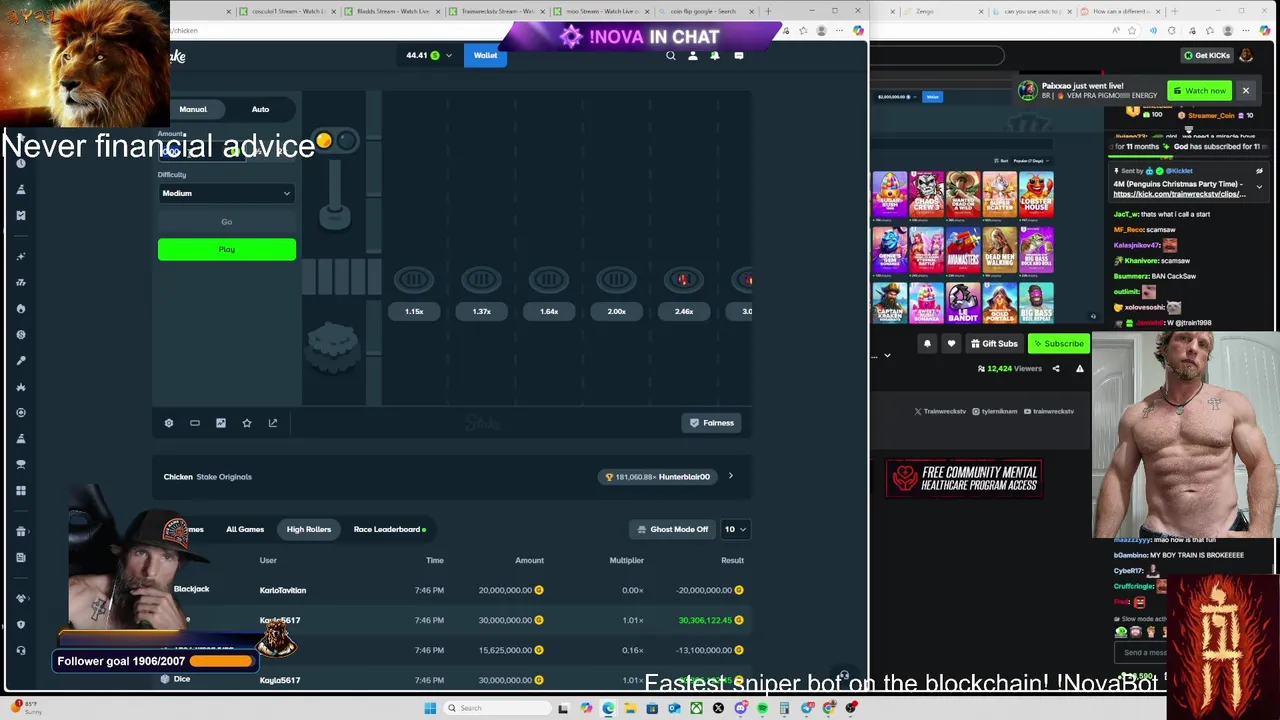The height and width of the screenshot is (720, 1280).
Task: Open the user profile icon in Stake header
Action: 693,56
